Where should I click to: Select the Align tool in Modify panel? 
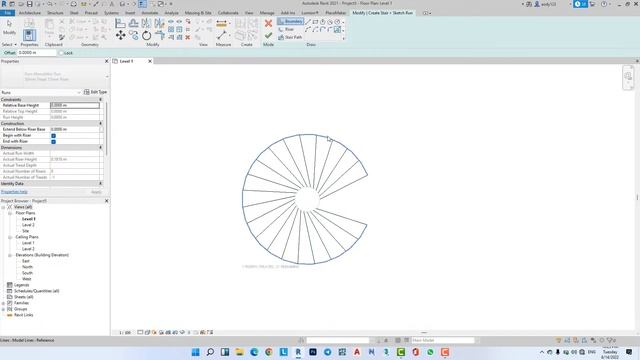tap(120, 23)
